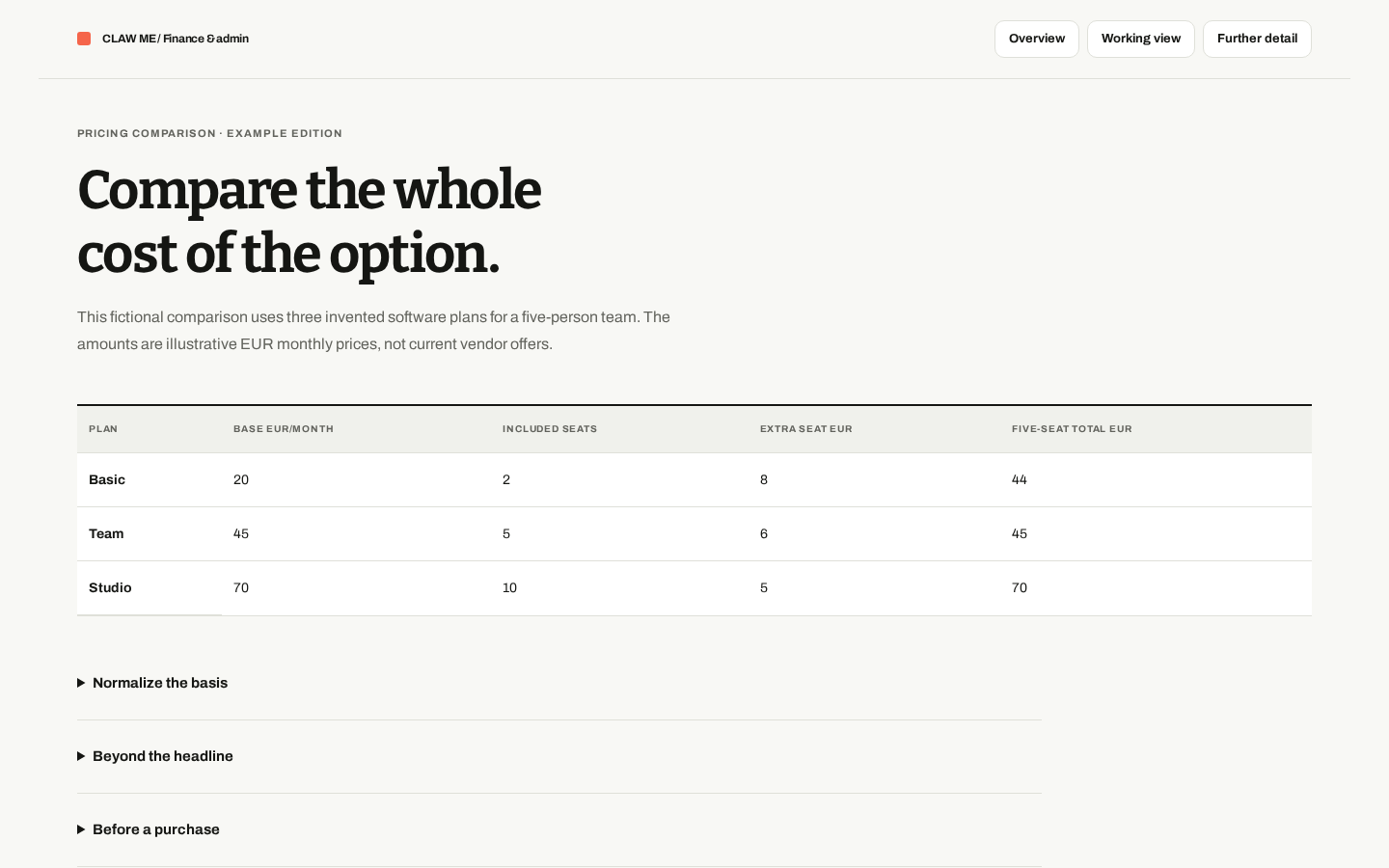
Task: Click Studio extra seat price 5
Action: click(x=764, y=587)
